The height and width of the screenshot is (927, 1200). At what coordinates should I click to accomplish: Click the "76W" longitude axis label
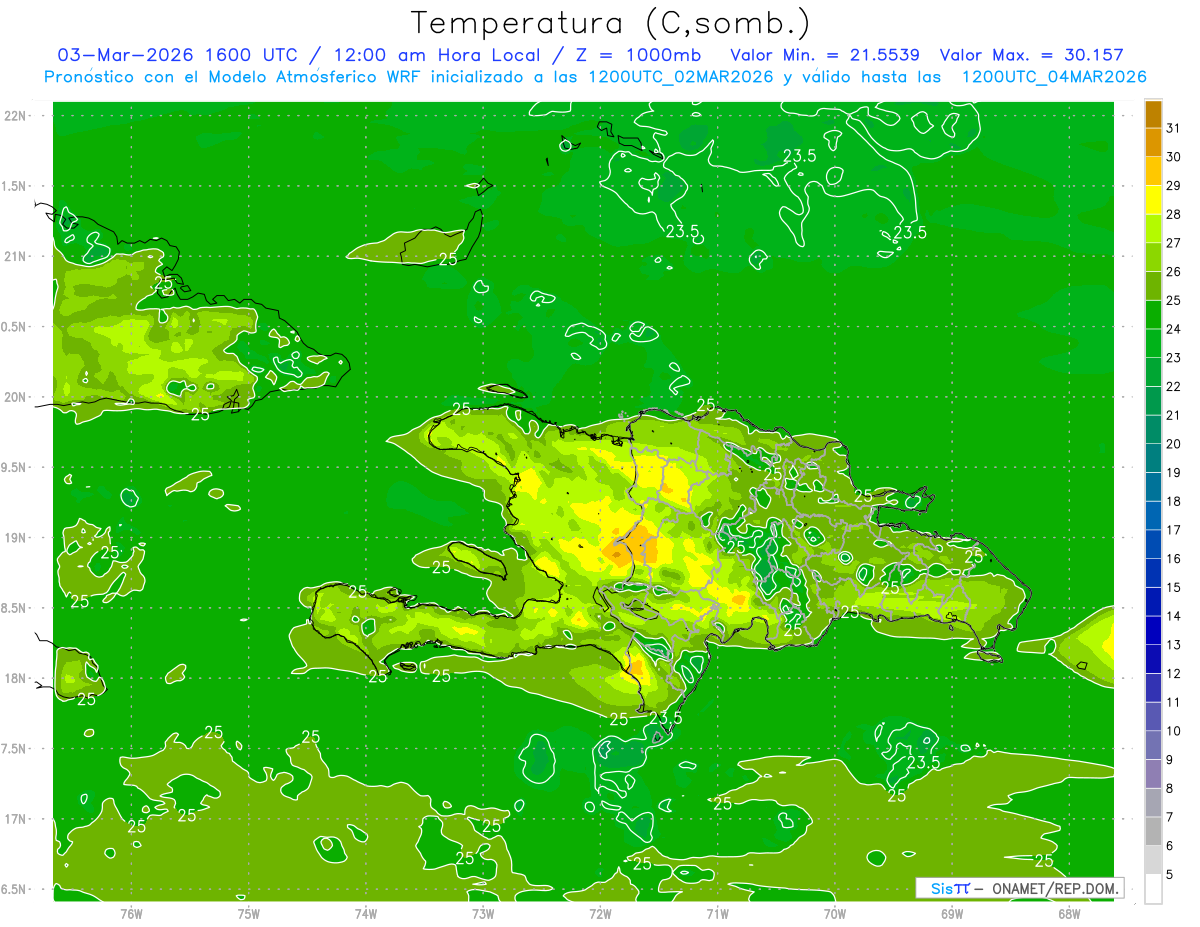(131, 913)
